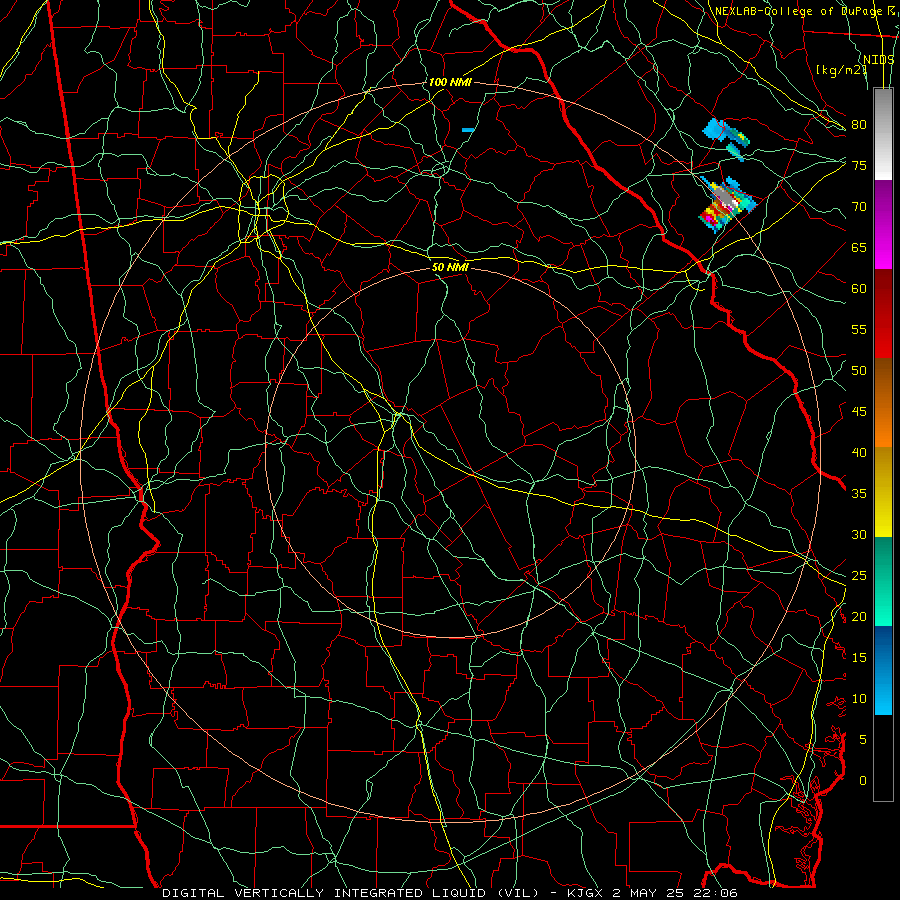The height and width of the screenshot is (900, 900).
Task: Click the 100 NMI range ring label
Action: click(x=450, y=83)
